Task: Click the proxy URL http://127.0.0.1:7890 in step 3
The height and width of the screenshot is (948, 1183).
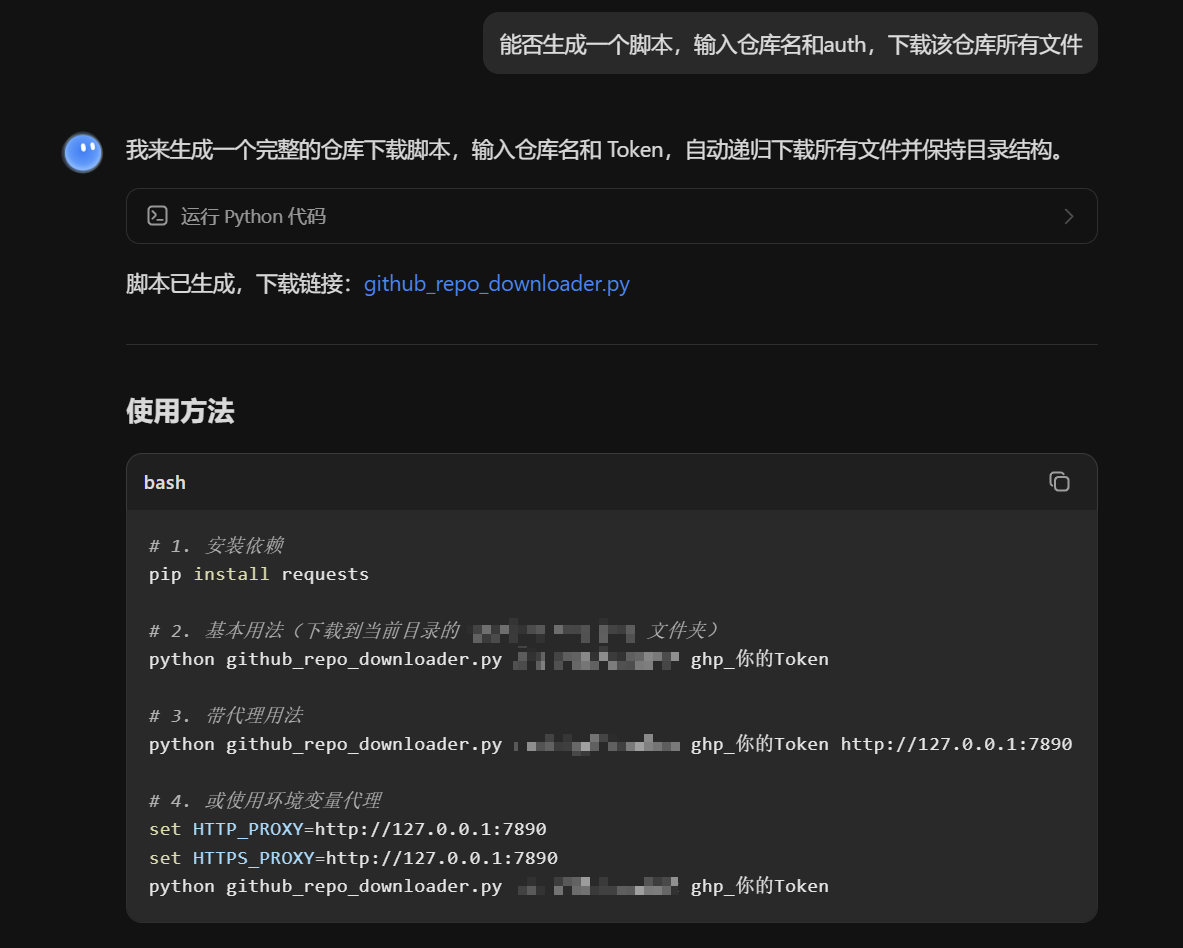Action: (x=957, y=744)
